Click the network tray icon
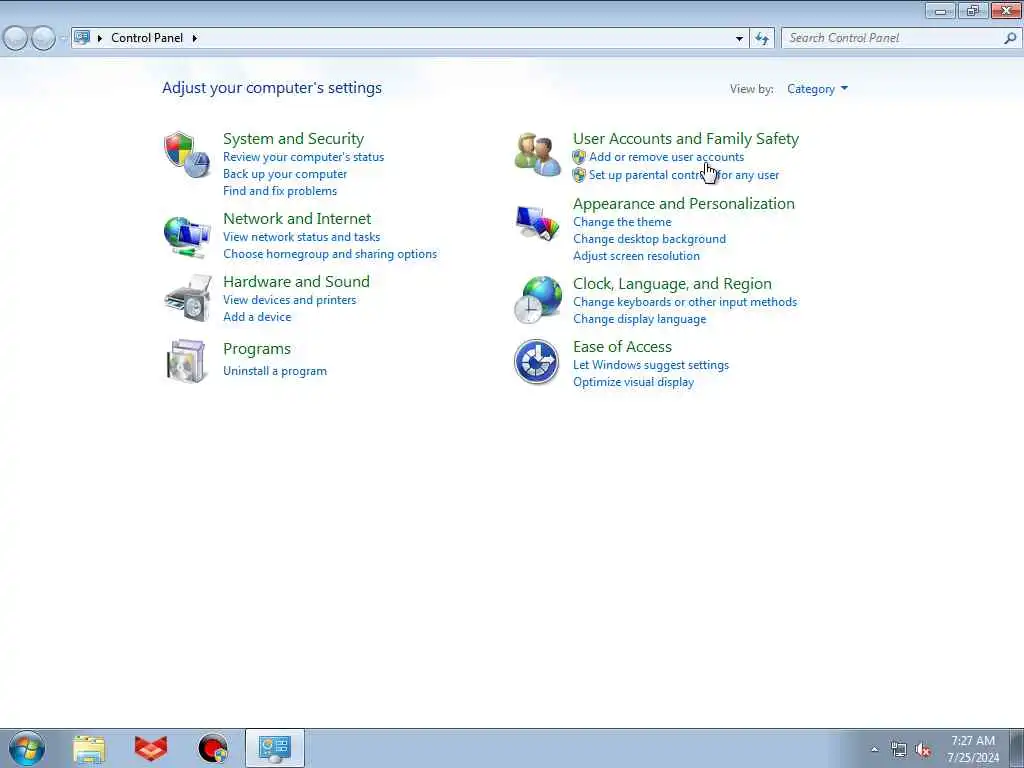Image resolution: width=1024 pixels, height=768 pixels. click(x=899, y=750)
